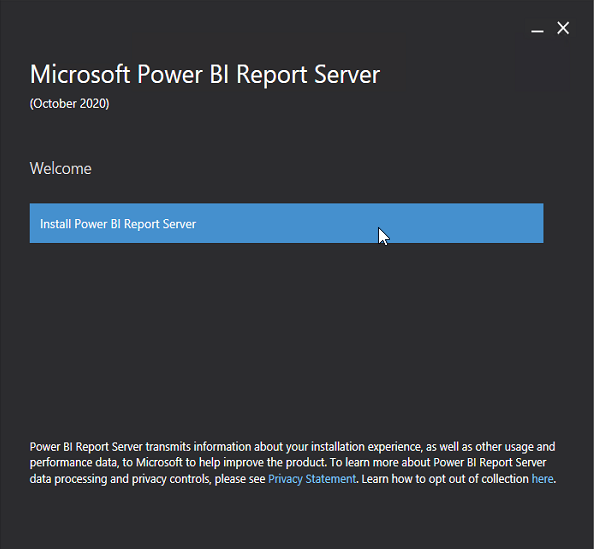Start installation via the blue Install bar
The image size is (595, 549).
[x=286, y=223]
